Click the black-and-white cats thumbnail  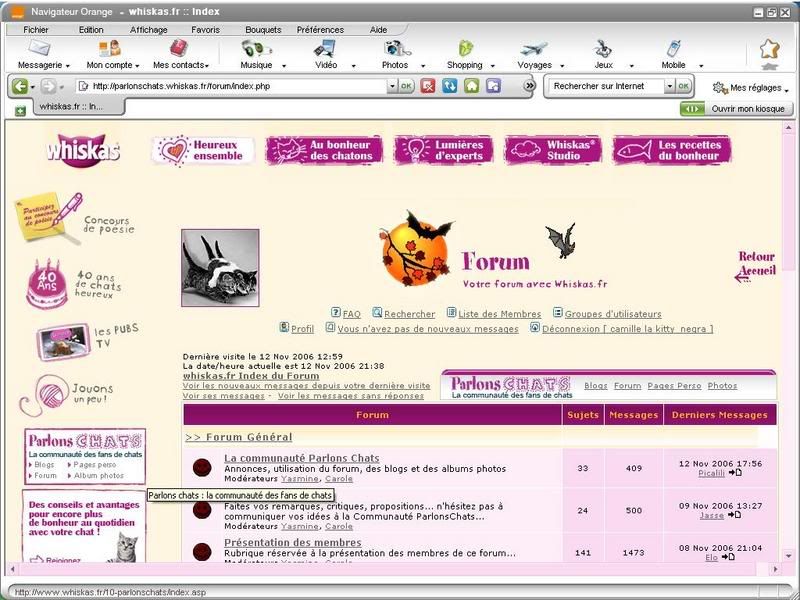220,268
